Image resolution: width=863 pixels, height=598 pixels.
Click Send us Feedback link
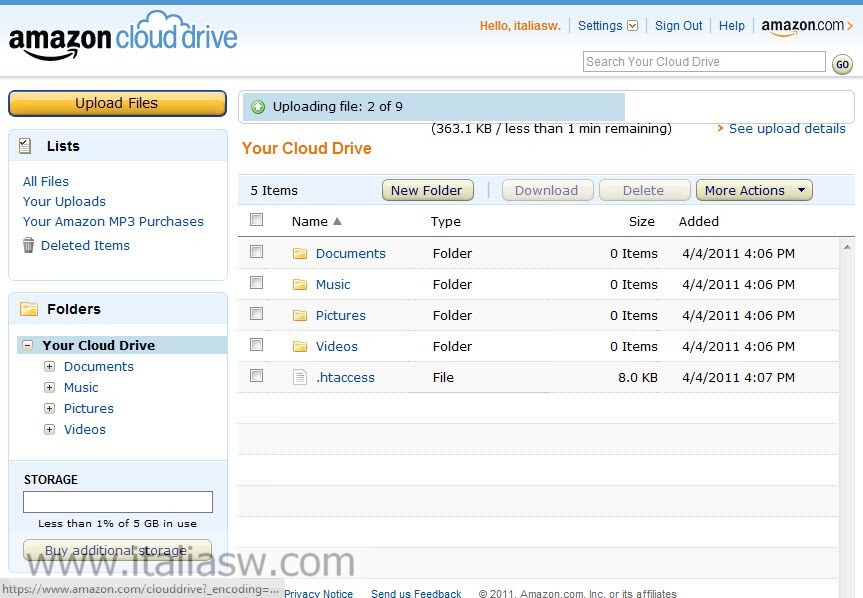point(416,593)
